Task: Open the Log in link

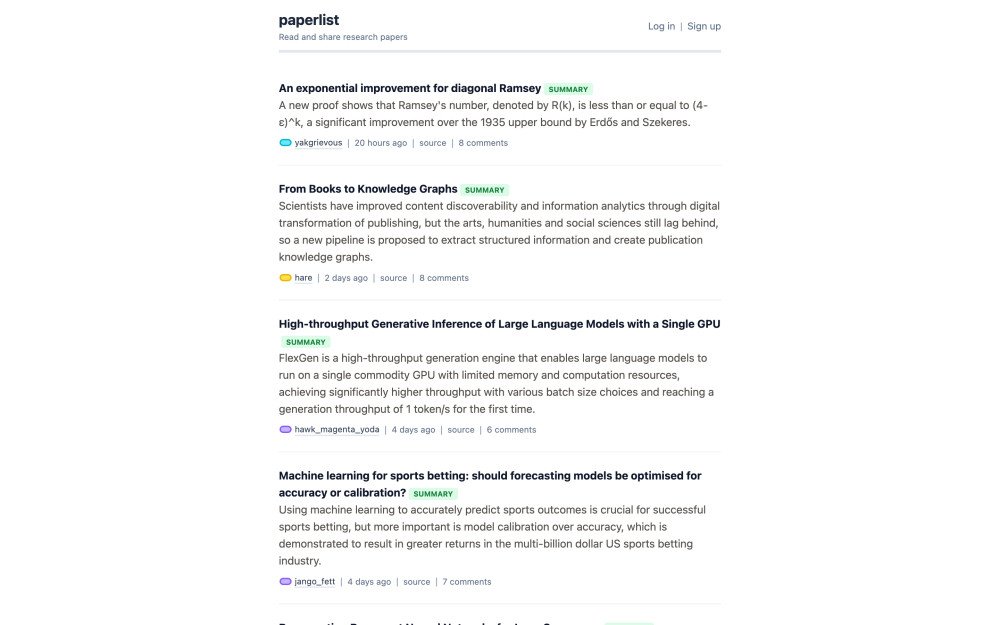Action: click(660, 26)
